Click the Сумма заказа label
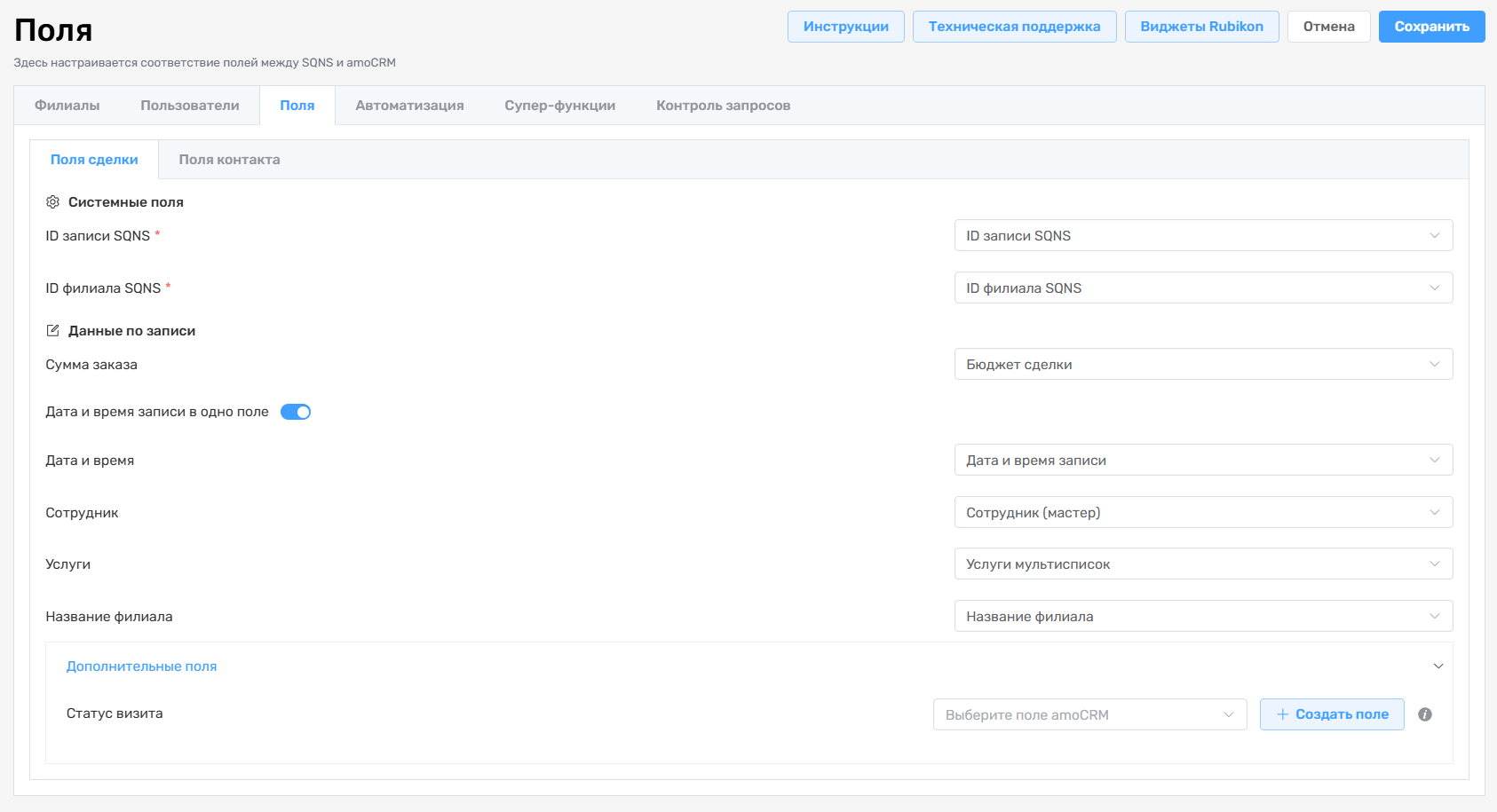The width and height of the screenshot is (1497, 812). tap(91, 365)
